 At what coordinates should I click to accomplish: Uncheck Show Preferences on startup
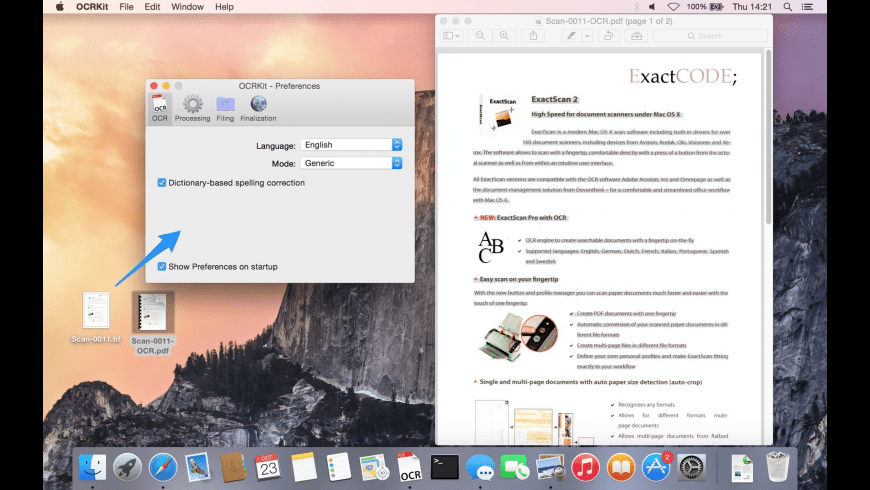click(161, 266)
